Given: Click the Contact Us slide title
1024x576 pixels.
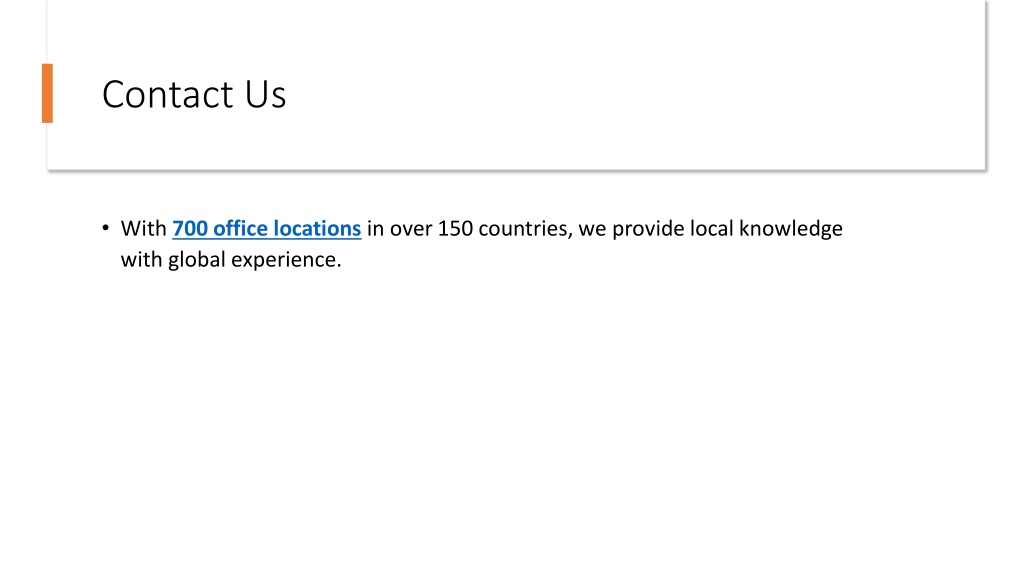Looking at the screenshot, I should click(x=194, y=94).
